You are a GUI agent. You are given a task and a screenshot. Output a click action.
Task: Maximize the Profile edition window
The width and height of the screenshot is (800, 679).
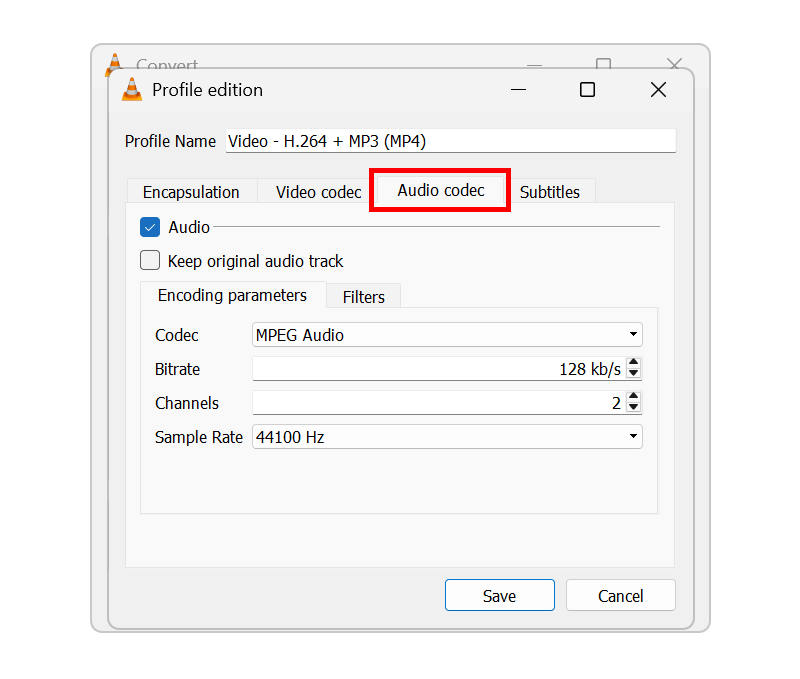pos(588,90)
